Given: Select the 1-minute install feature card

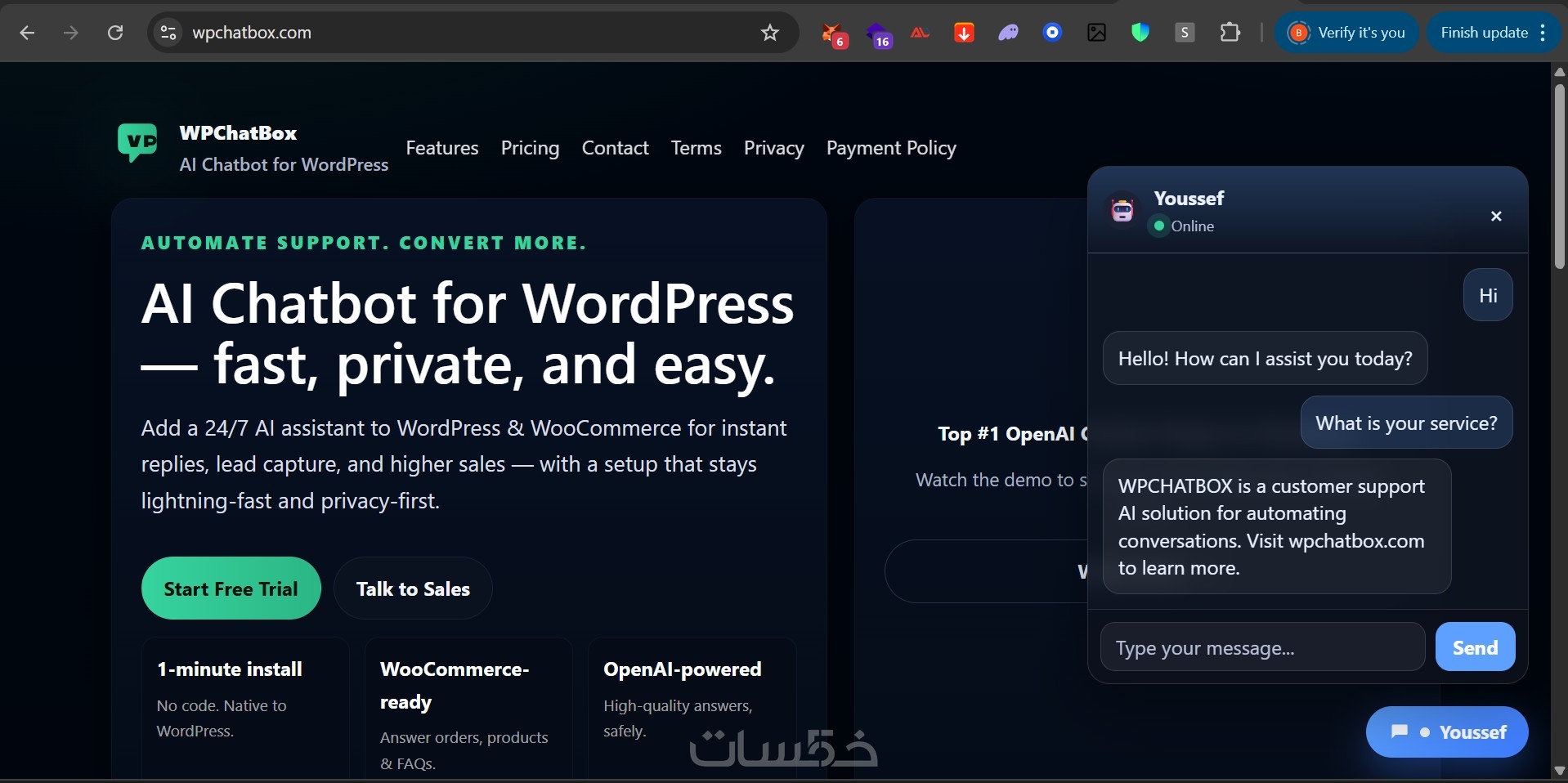Looking at the screenshot, I should 245,708.
